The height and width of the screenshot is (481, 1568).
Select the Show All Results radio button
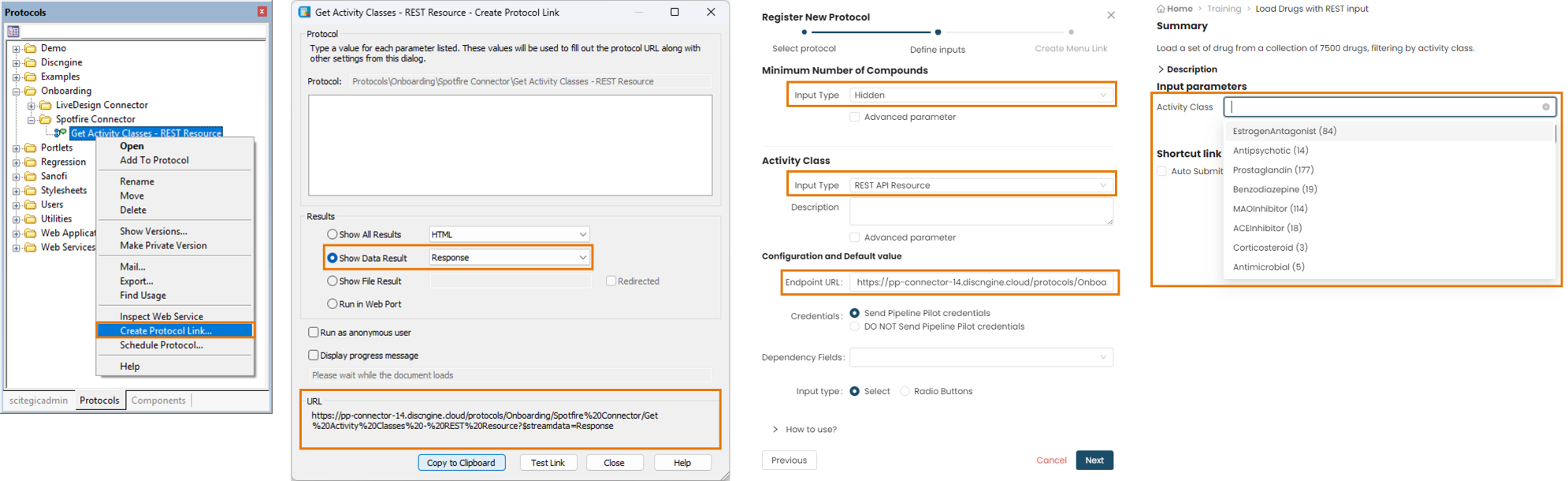333,234
